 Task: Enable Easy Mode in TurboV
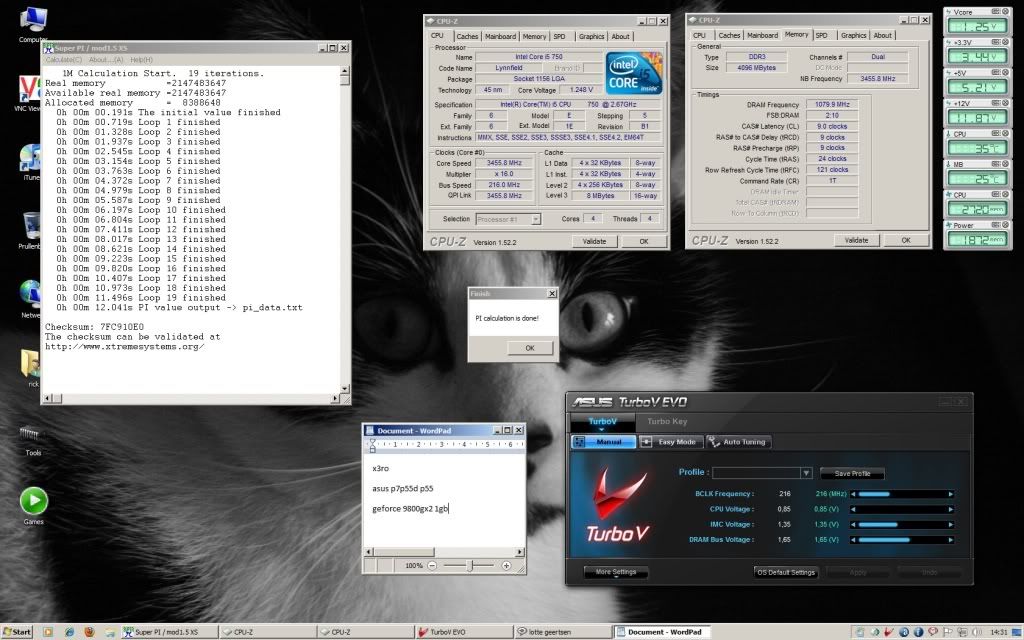(x=670, y=442)
